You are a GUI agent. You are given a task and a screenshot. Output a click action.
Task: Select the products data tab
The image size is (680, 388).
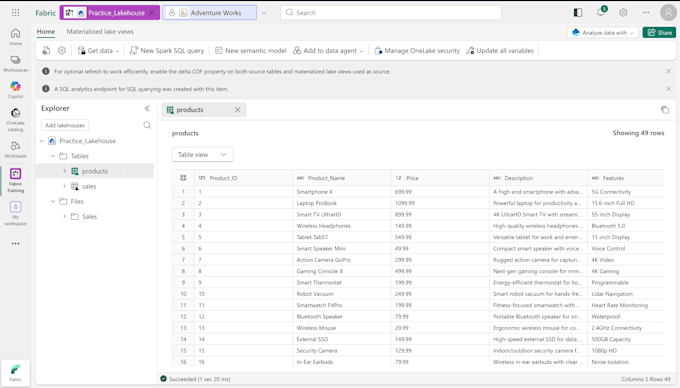point(204,110)
